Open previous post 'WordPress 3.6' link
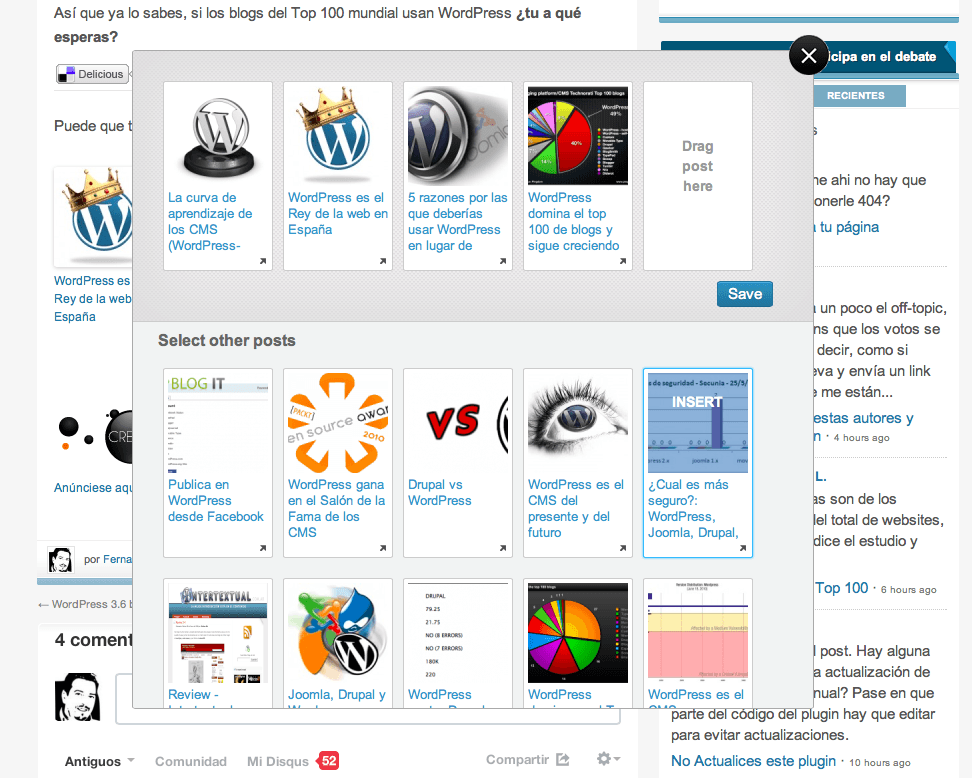 pyautogui.click(x=85, y=604)
